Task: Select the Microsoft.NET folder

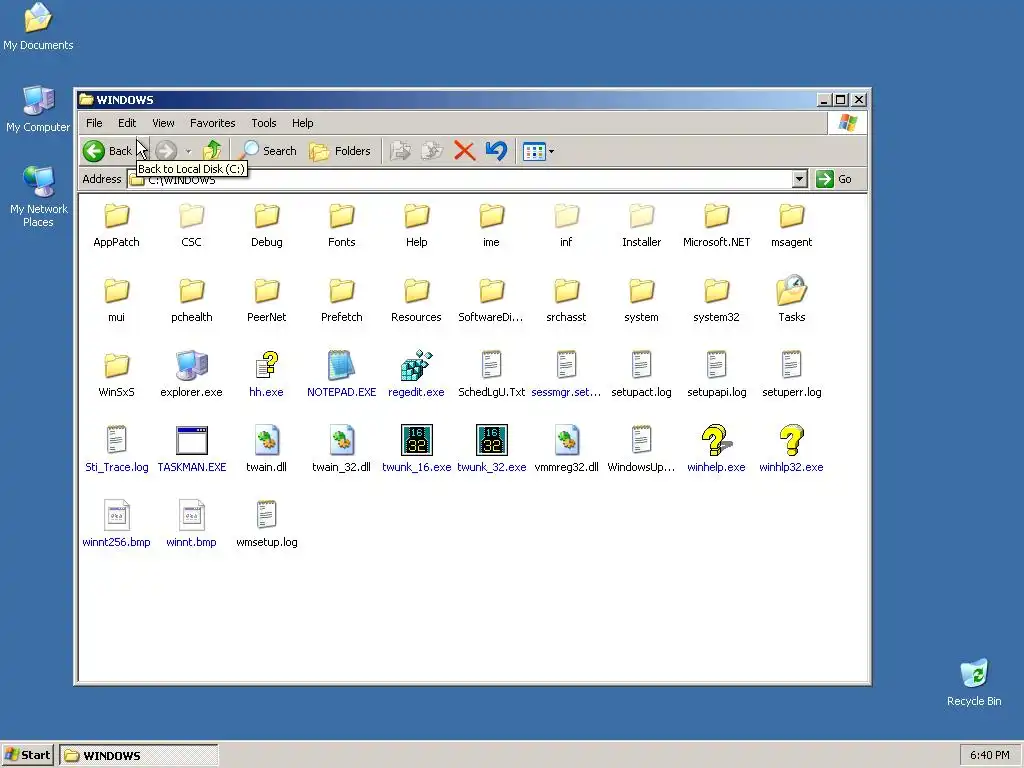Action: pos(716,225)
